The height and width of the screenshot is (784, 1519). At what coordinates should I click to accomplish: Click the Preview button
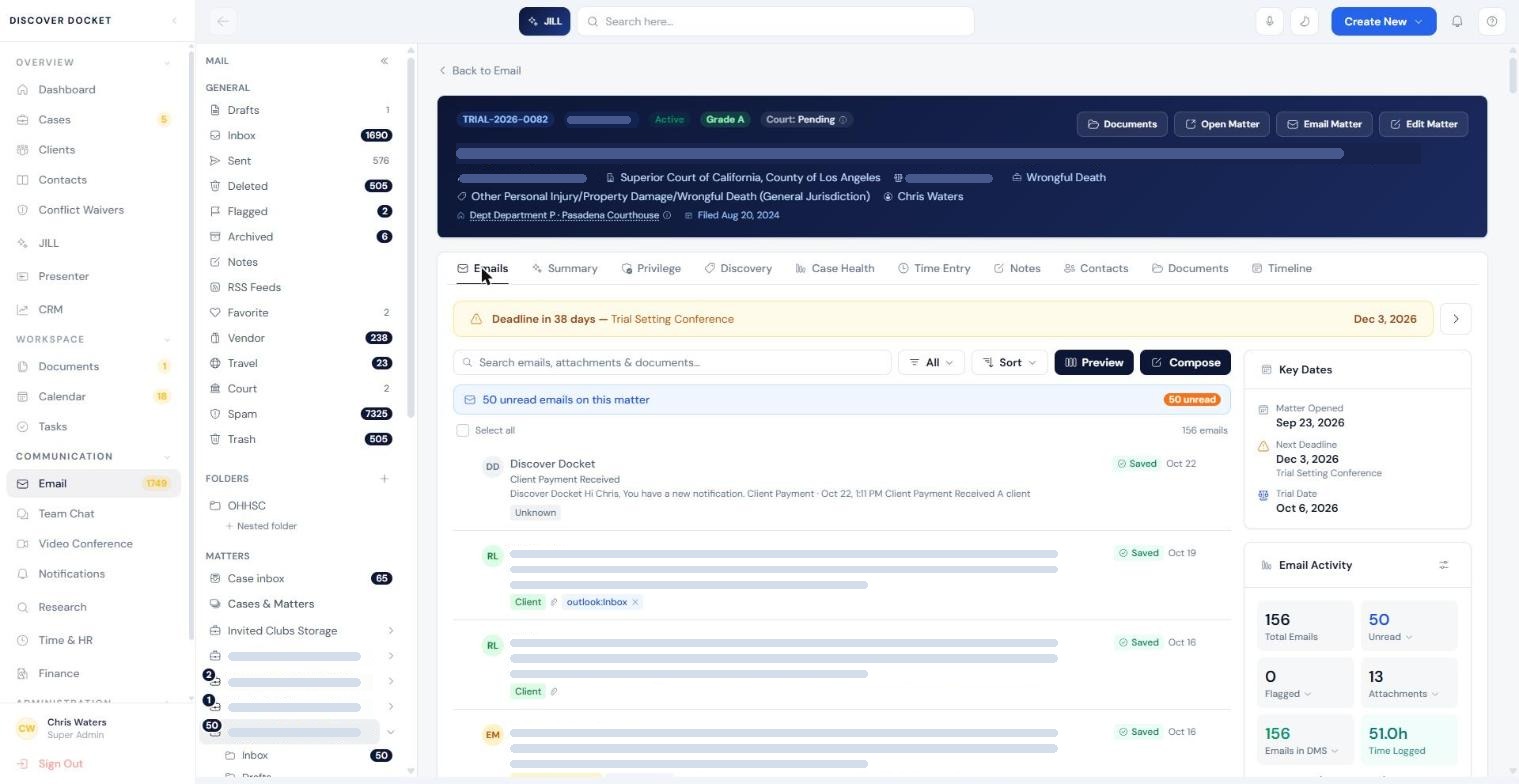click(1093, 363)
